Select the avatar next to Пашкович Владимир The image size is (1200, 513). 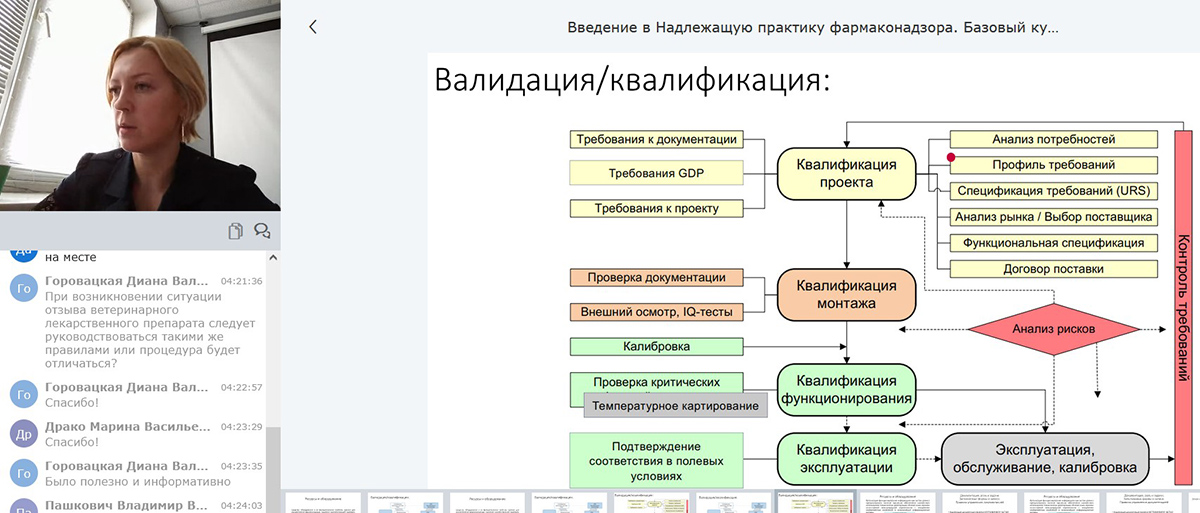(x=24, y=507)
